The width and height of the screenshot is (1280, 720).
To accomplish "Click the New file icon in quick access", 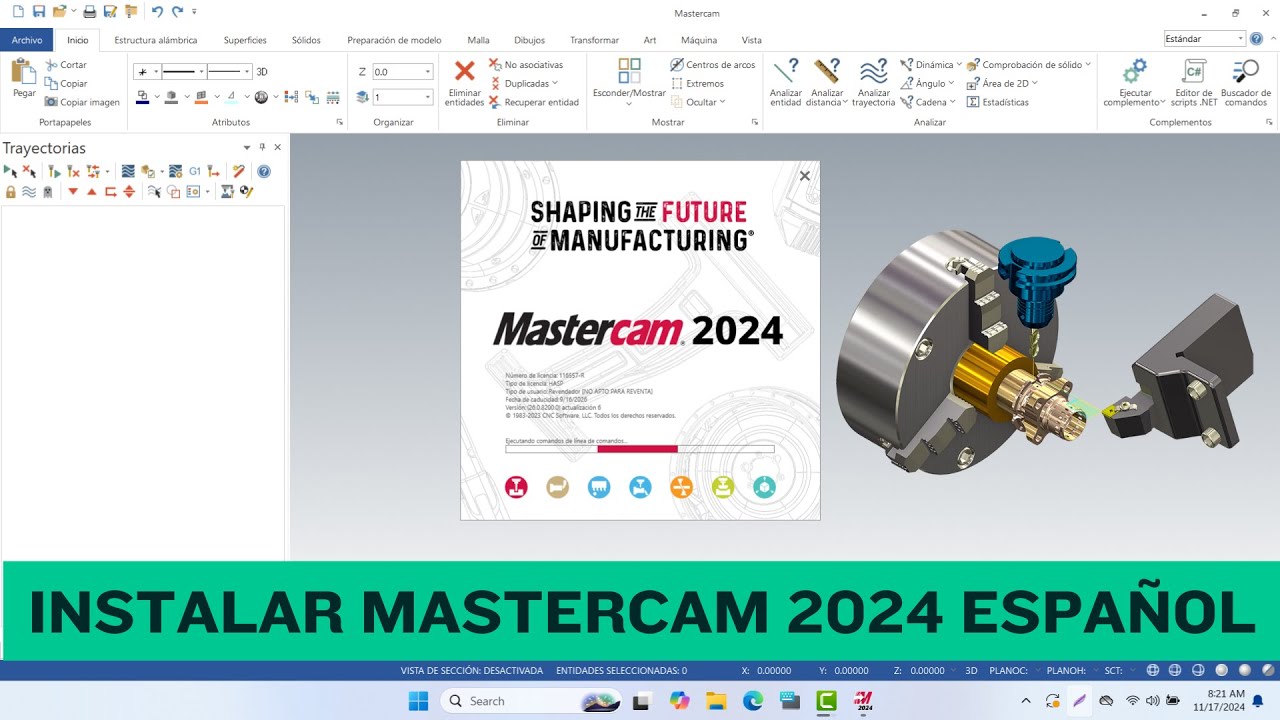I will tap(17, 12).
